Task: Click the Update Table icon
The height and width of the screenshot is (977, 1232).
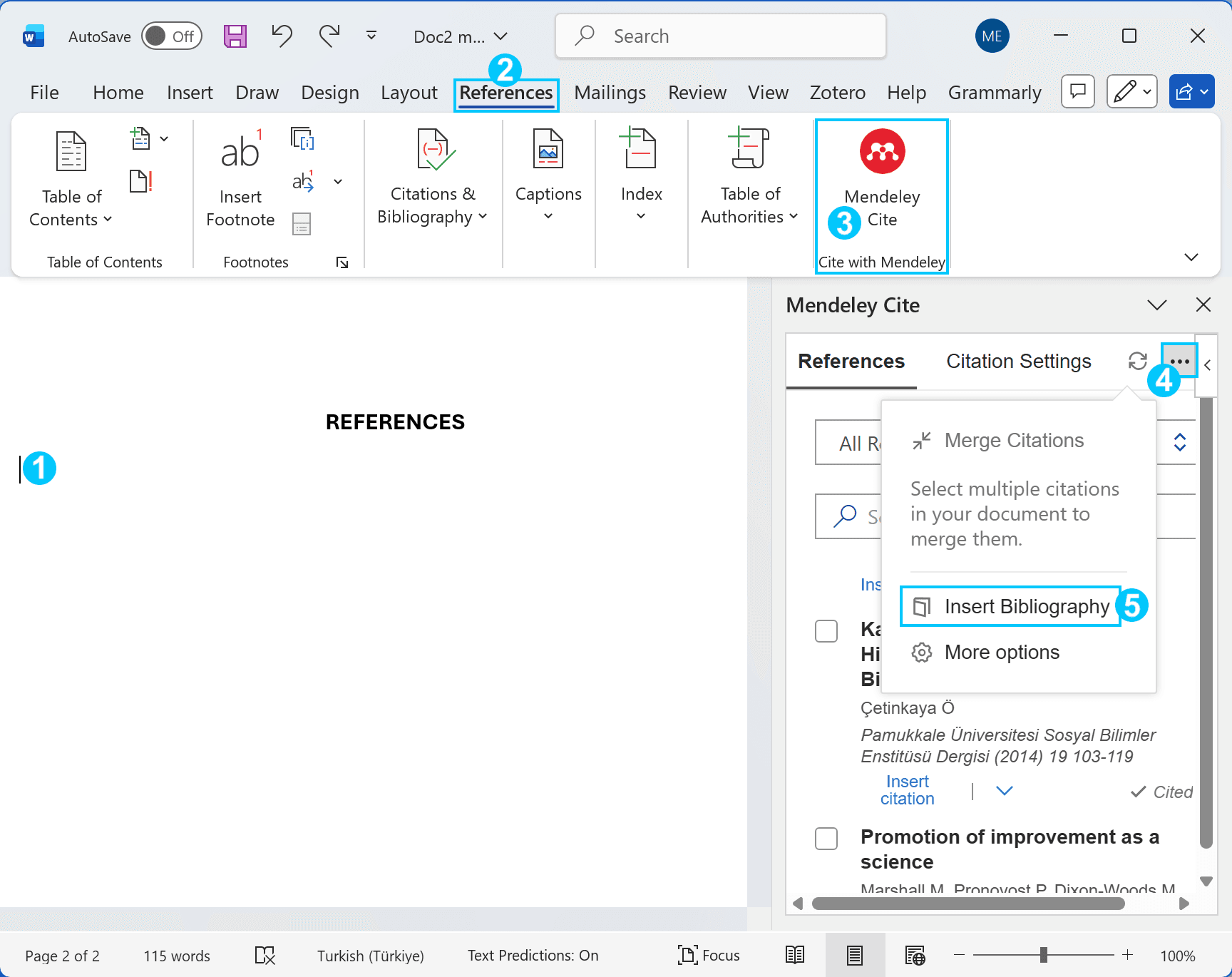Action: point(141,181)
